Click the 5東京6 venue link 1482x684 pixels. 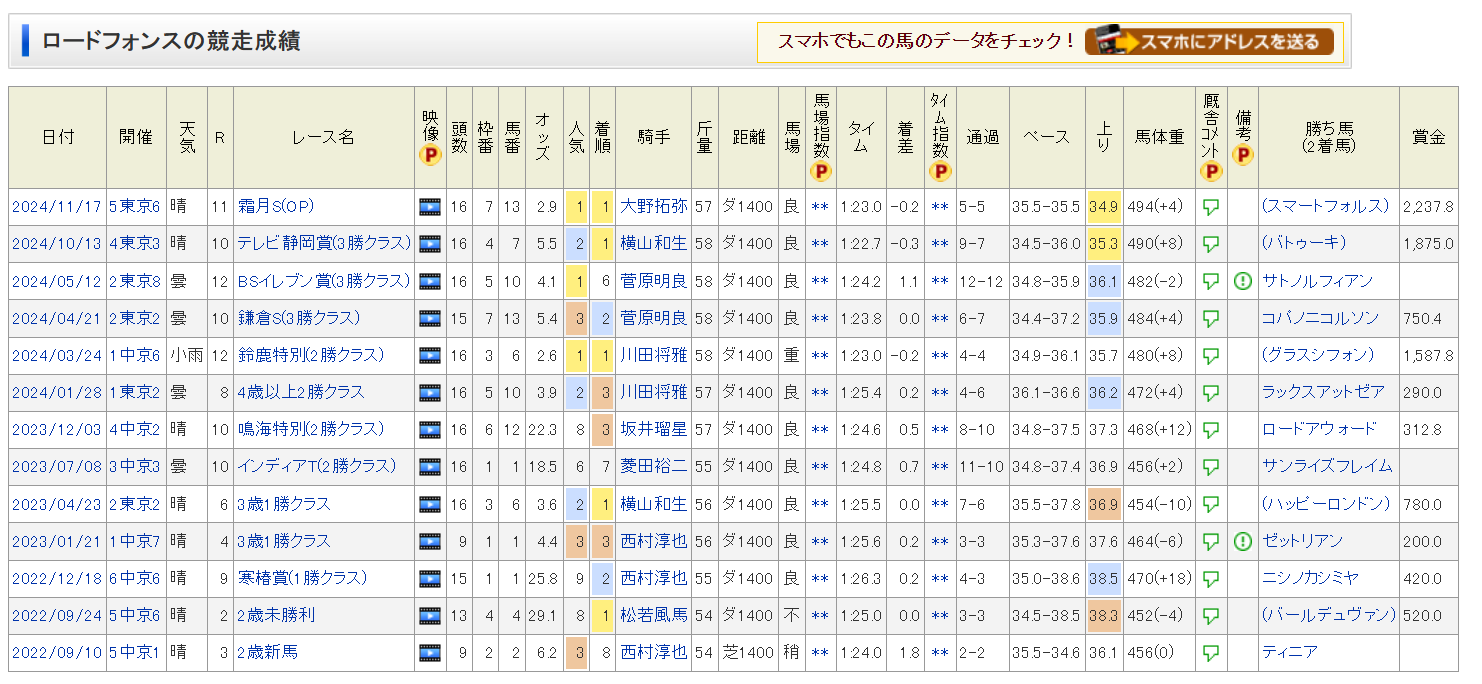coord(135,207)
